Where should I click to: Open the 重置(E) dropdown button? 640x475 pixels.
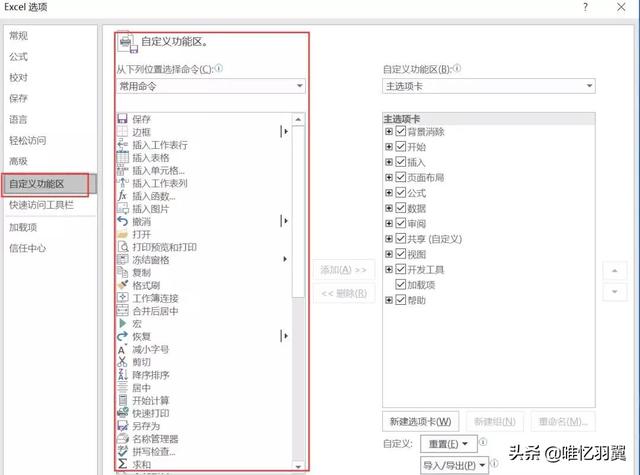coord(449,444)
